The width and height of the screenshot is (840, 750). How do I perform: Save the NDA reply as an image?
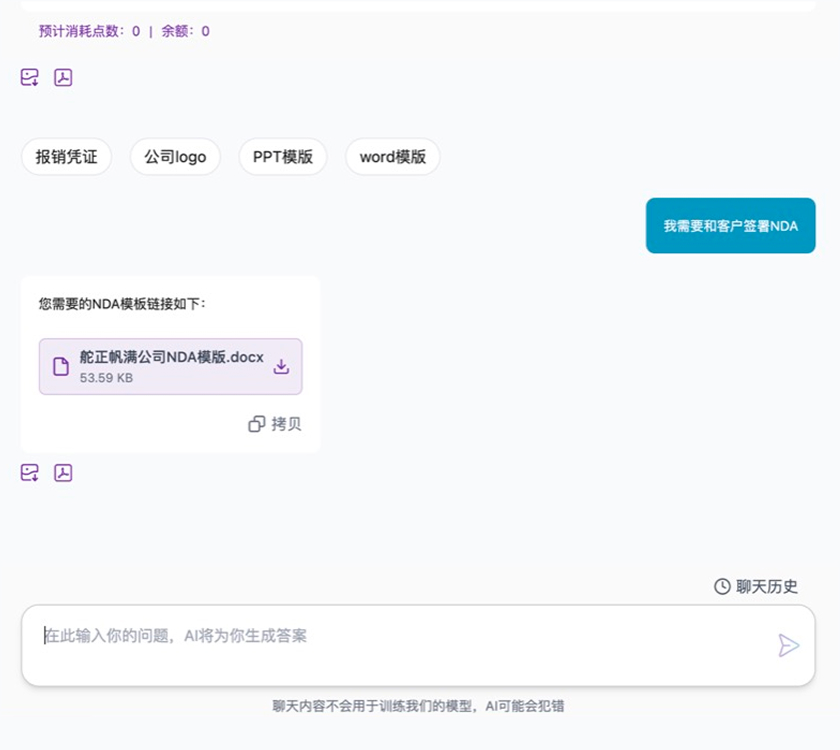pyautogui.click(x=30, y=473)
